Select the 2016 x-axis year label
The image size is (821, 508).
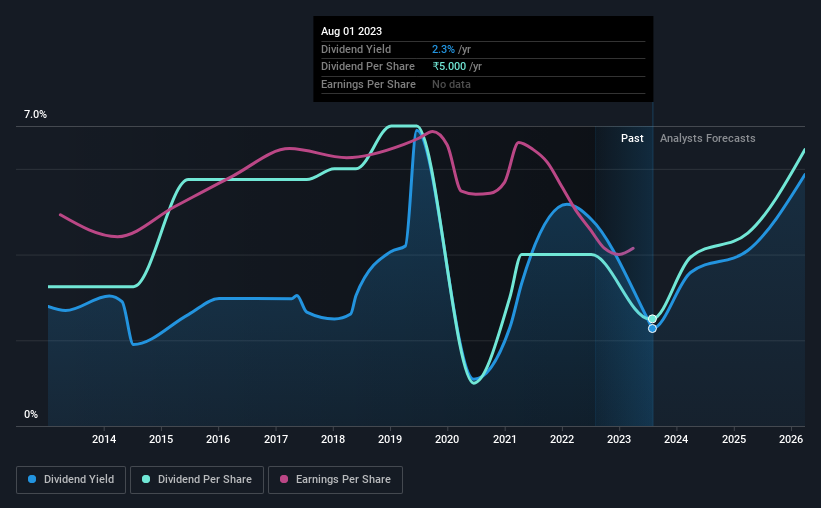point(218,439)
